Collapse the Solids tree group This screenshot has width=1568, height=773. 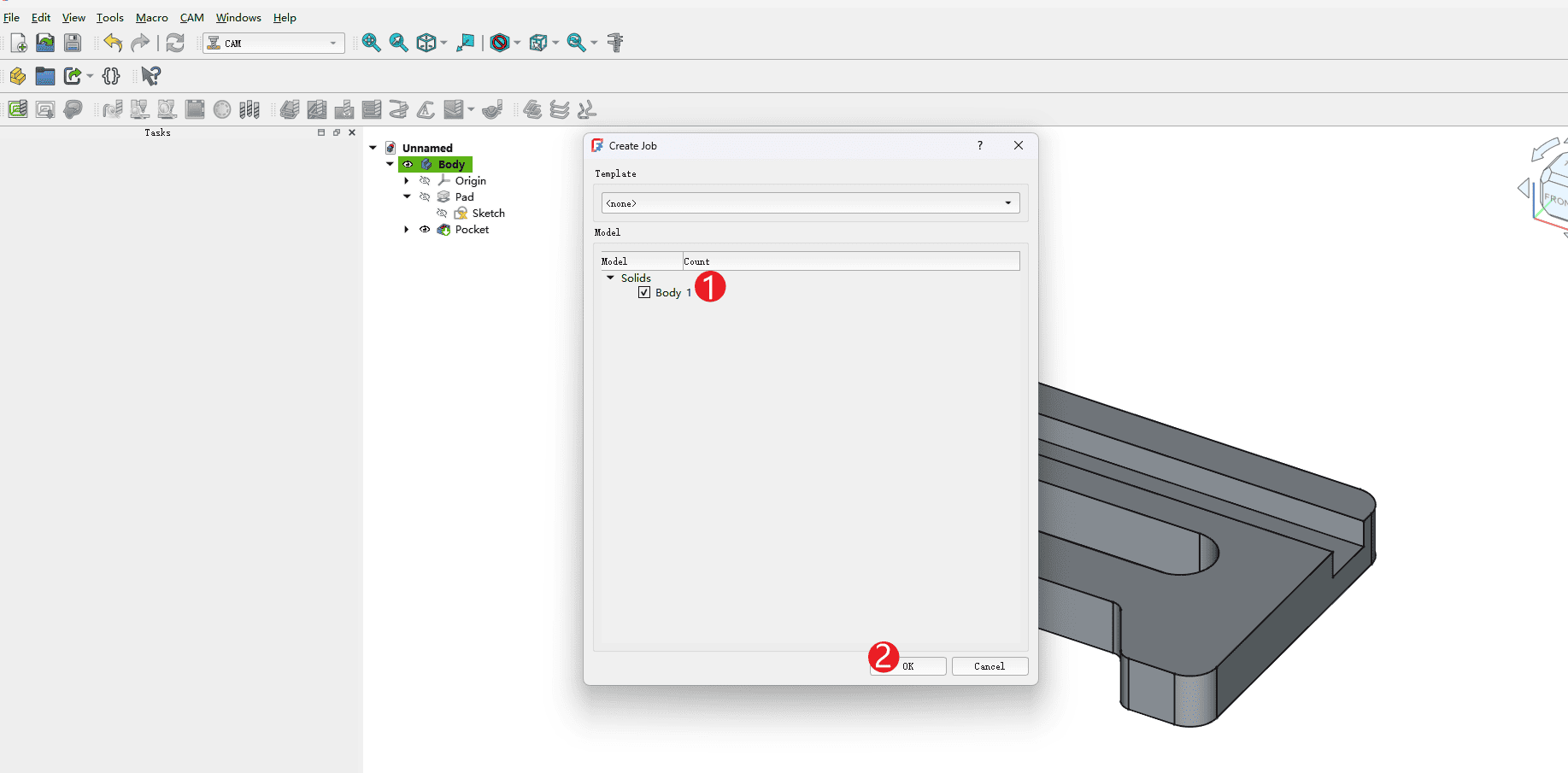point(610,278)
